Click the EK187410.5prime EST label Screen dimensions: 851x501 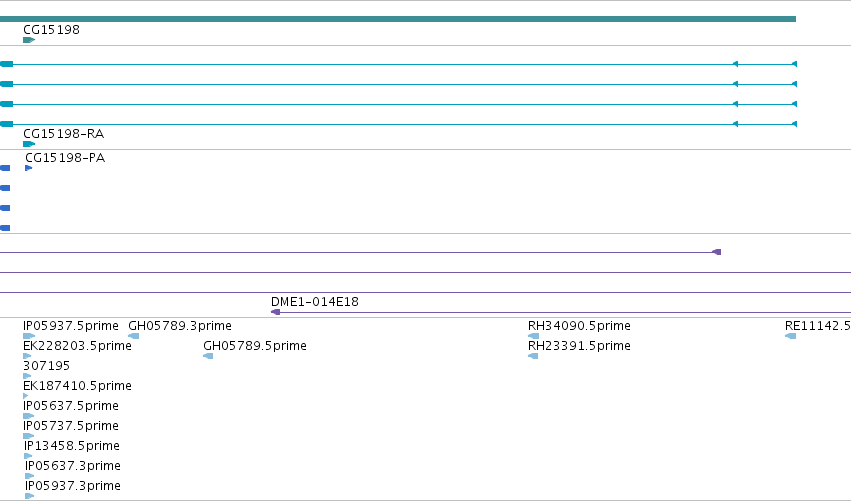coord(77,386)
